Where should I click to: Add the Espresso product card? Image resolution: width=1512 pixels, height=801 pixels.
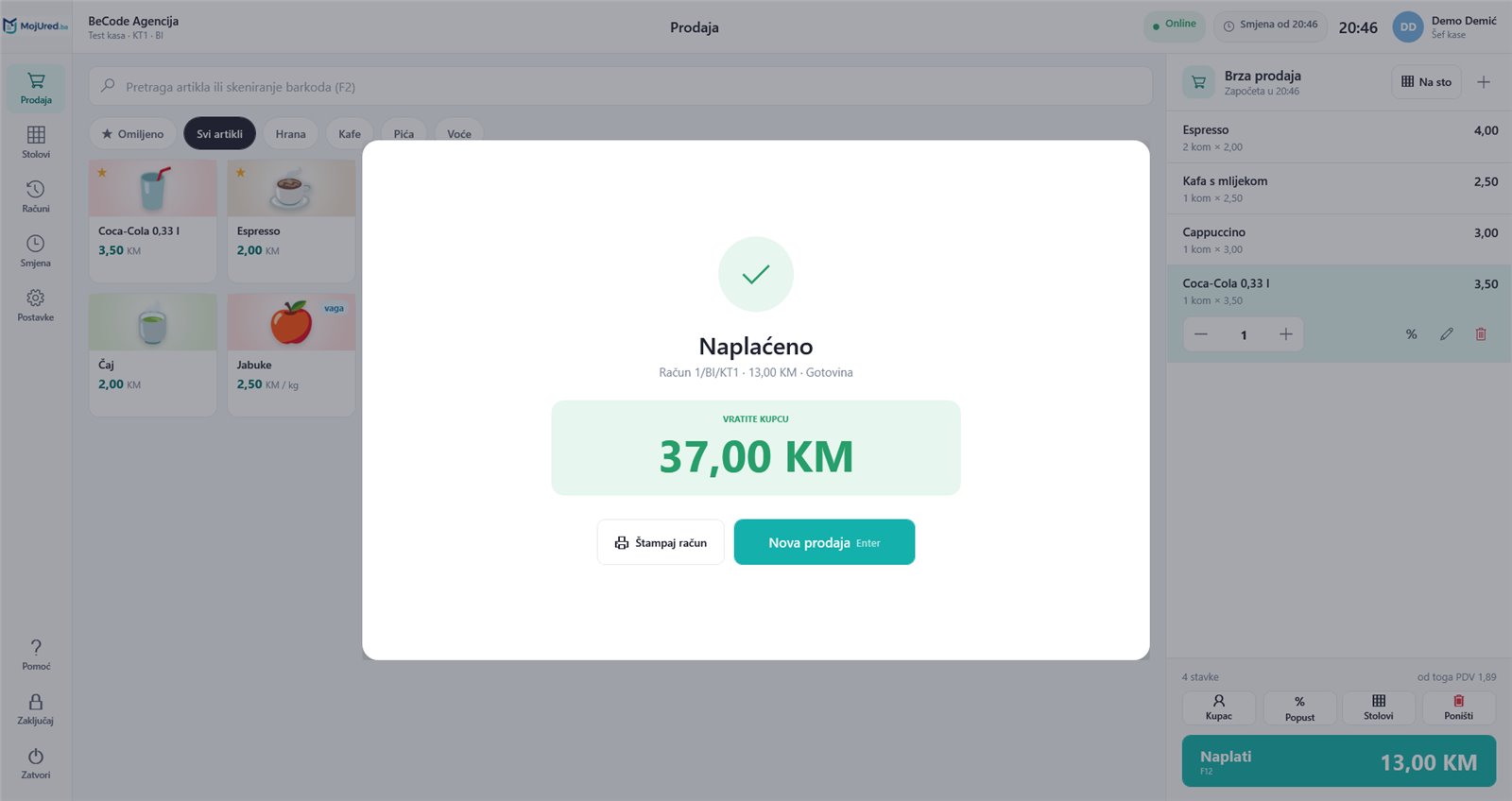(x=291, y=221)
